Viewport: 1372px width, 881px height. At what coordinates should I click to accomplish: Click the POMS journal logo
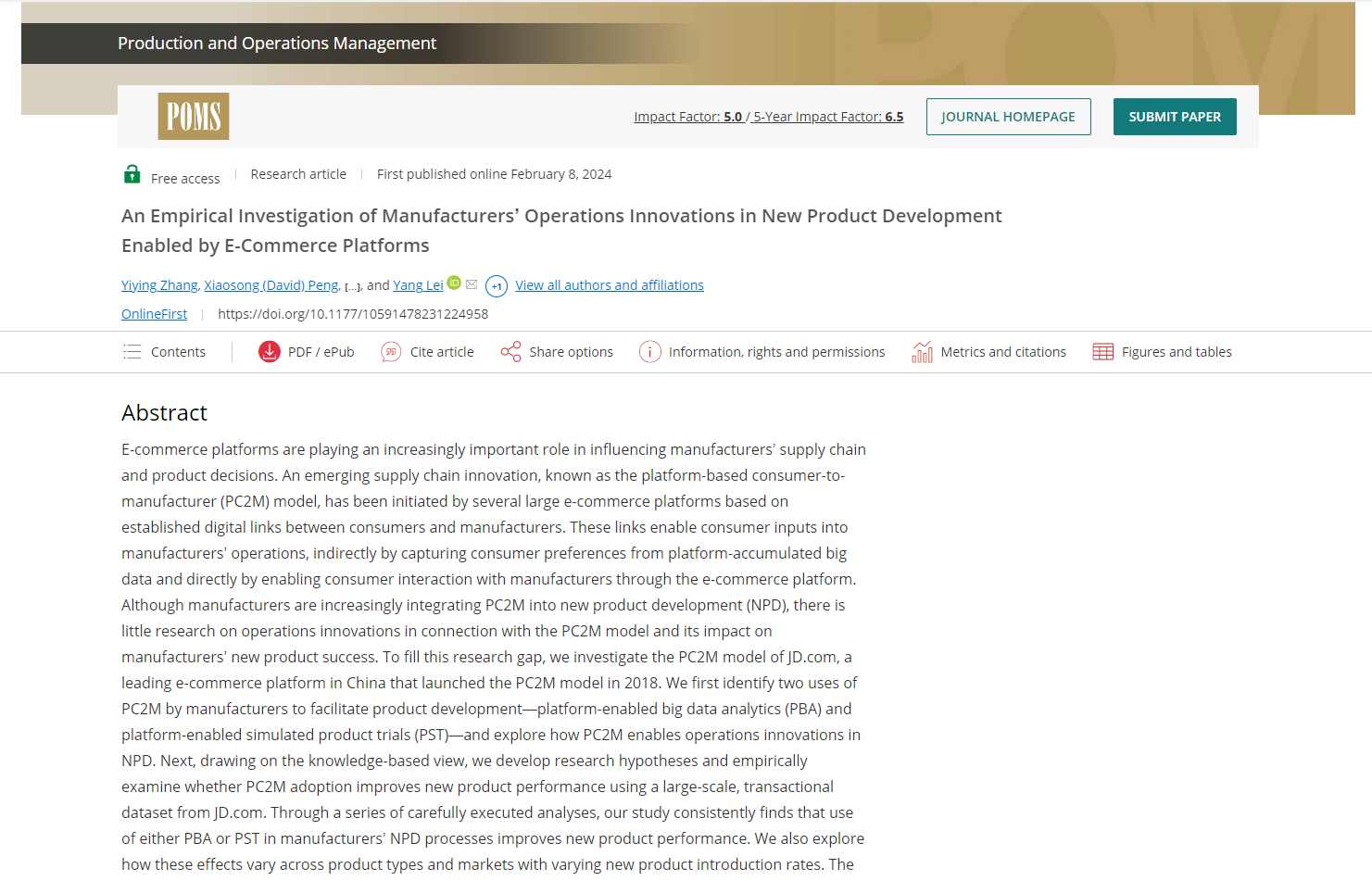pyautogui.click(x=194, y=117)
